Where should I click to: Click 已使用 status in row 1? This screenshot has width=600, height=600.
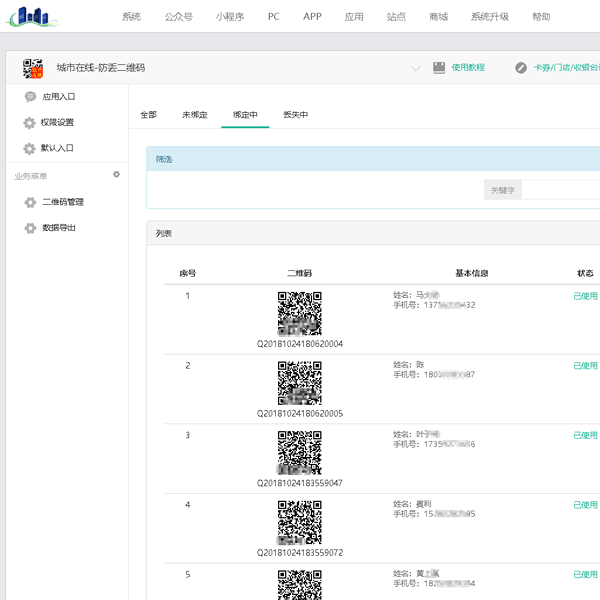click(585, 296)
